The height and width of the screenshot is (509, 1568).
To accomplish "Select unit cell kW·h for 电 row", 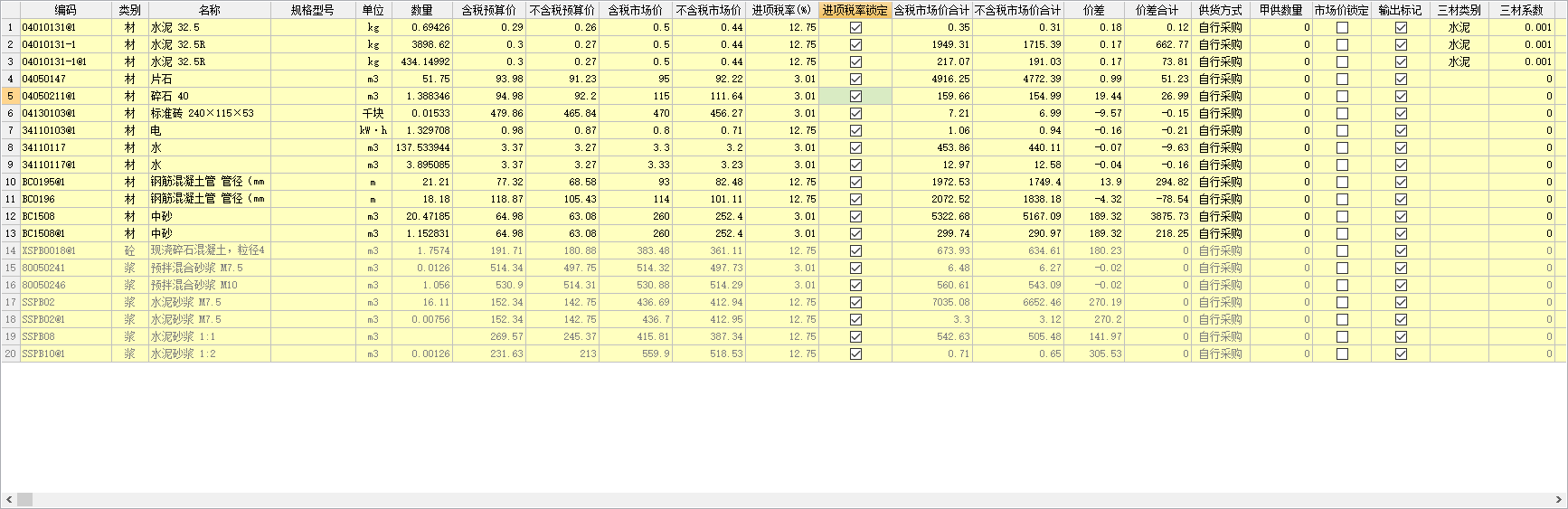I will click(x=373, y=130).
